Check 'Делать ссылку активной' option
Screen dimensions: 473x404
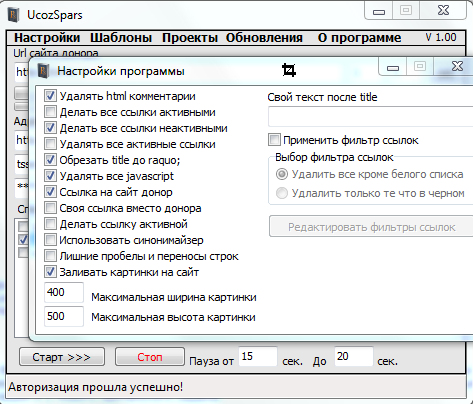coord(50,224)
